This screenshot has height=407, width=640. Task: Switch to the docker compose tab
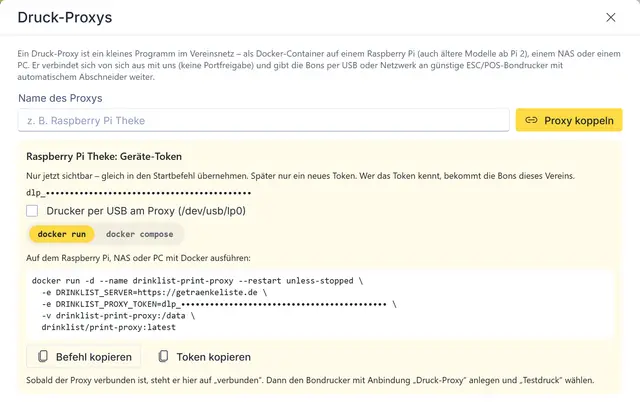[x=140, y=234]
